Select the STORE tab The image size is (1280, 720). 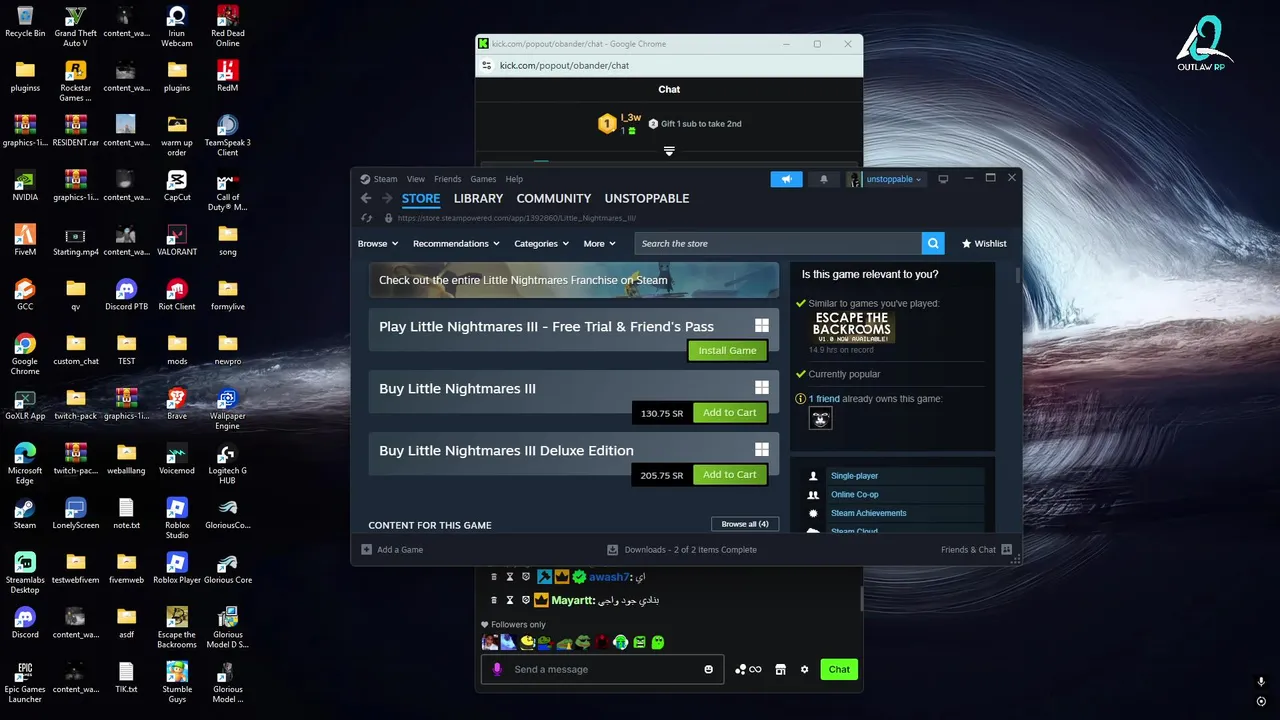click(421, 199)
